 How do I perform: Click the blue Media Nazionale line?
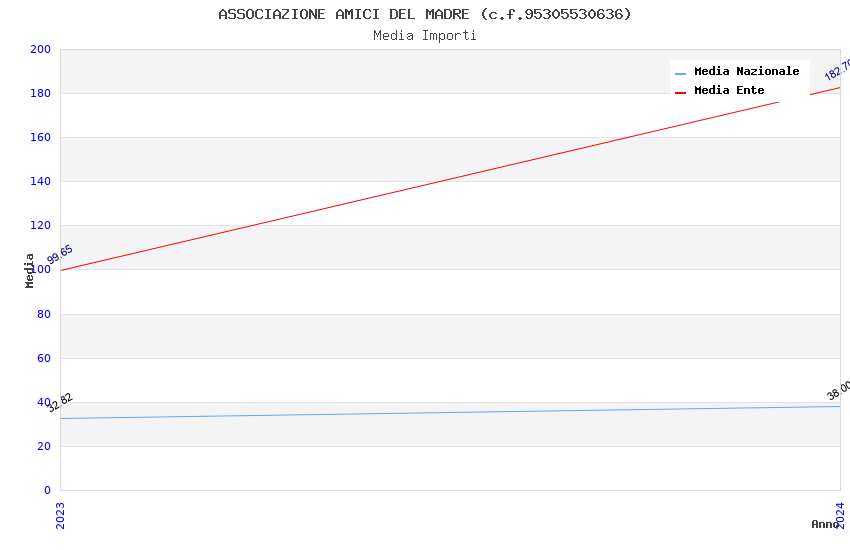click(450, 412)
